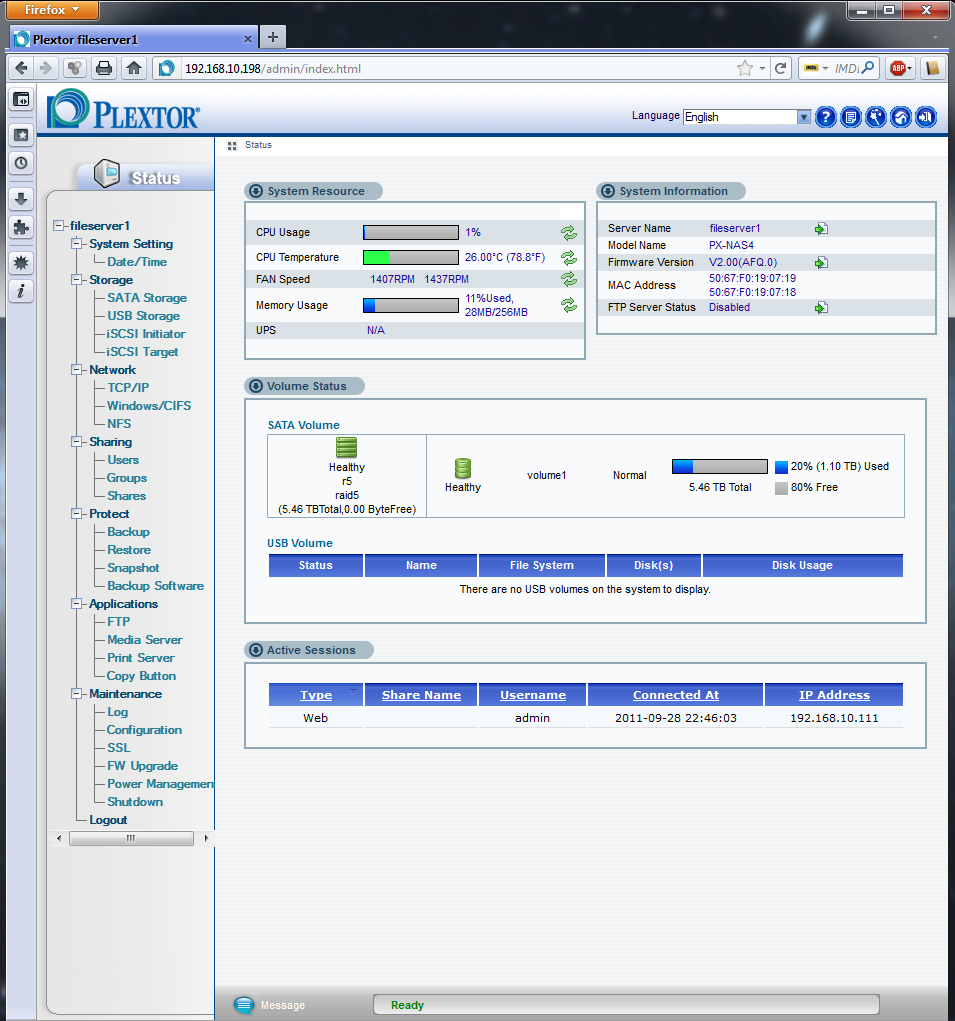Click the volume1 healthy cylinder icon
This screenshot has height=1021, width=955.
tap(463, 468)
